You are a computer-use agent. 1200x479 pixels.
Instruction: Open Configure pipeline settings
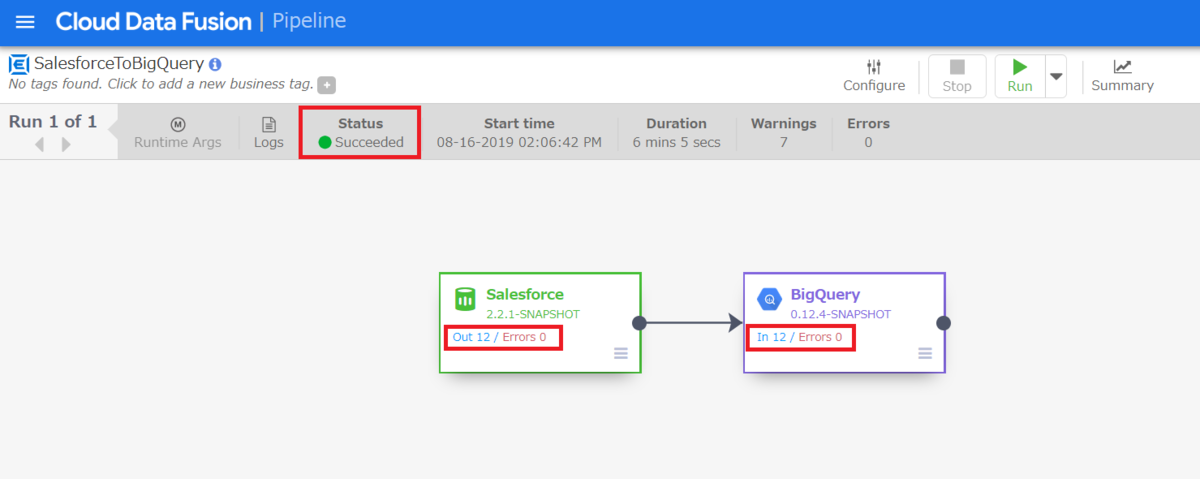coord(874,76)
